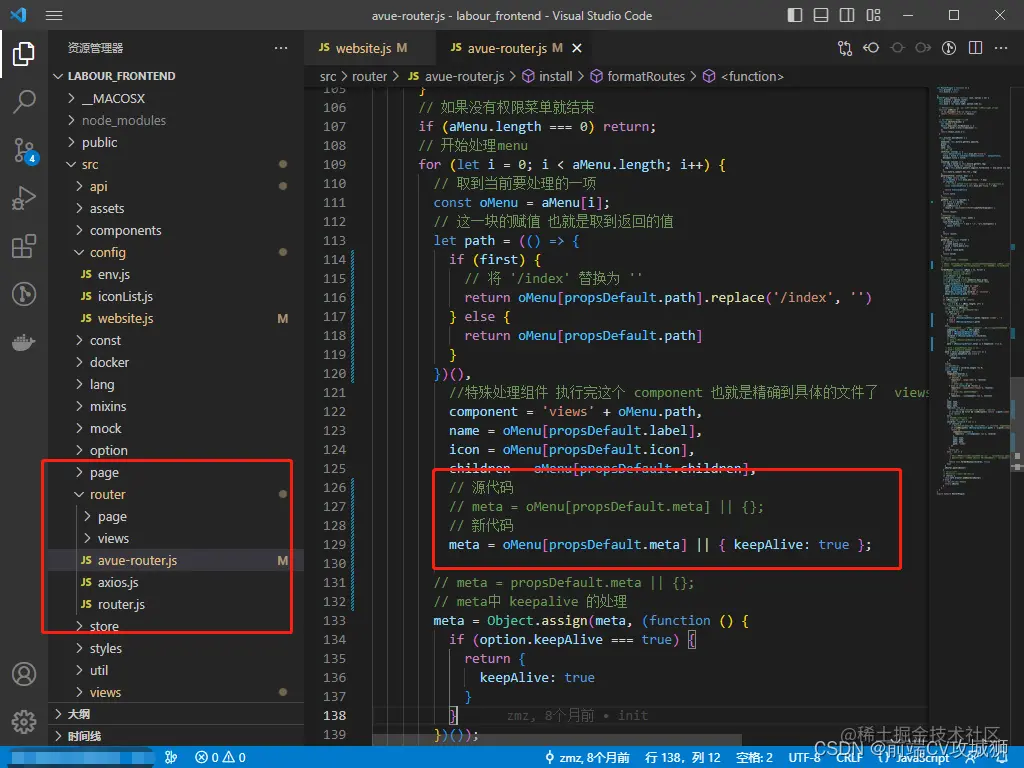The width and height of the screenshot is (1024, 768).
Task: Open editor more actions ellipsis
Action: [x=1000, y=48]
